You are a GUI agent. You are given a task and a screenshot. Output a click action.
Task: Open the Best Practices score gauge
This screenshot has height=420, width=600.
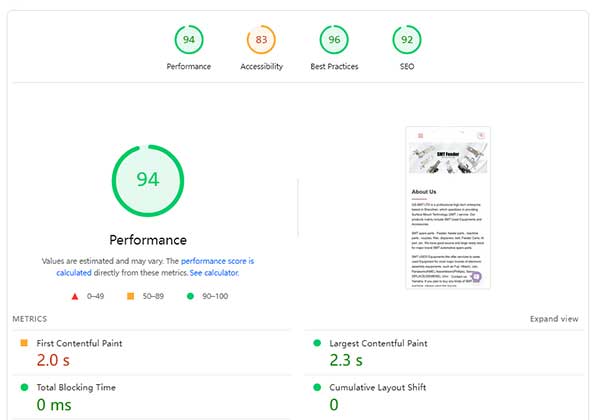click(x=334, y=40)
